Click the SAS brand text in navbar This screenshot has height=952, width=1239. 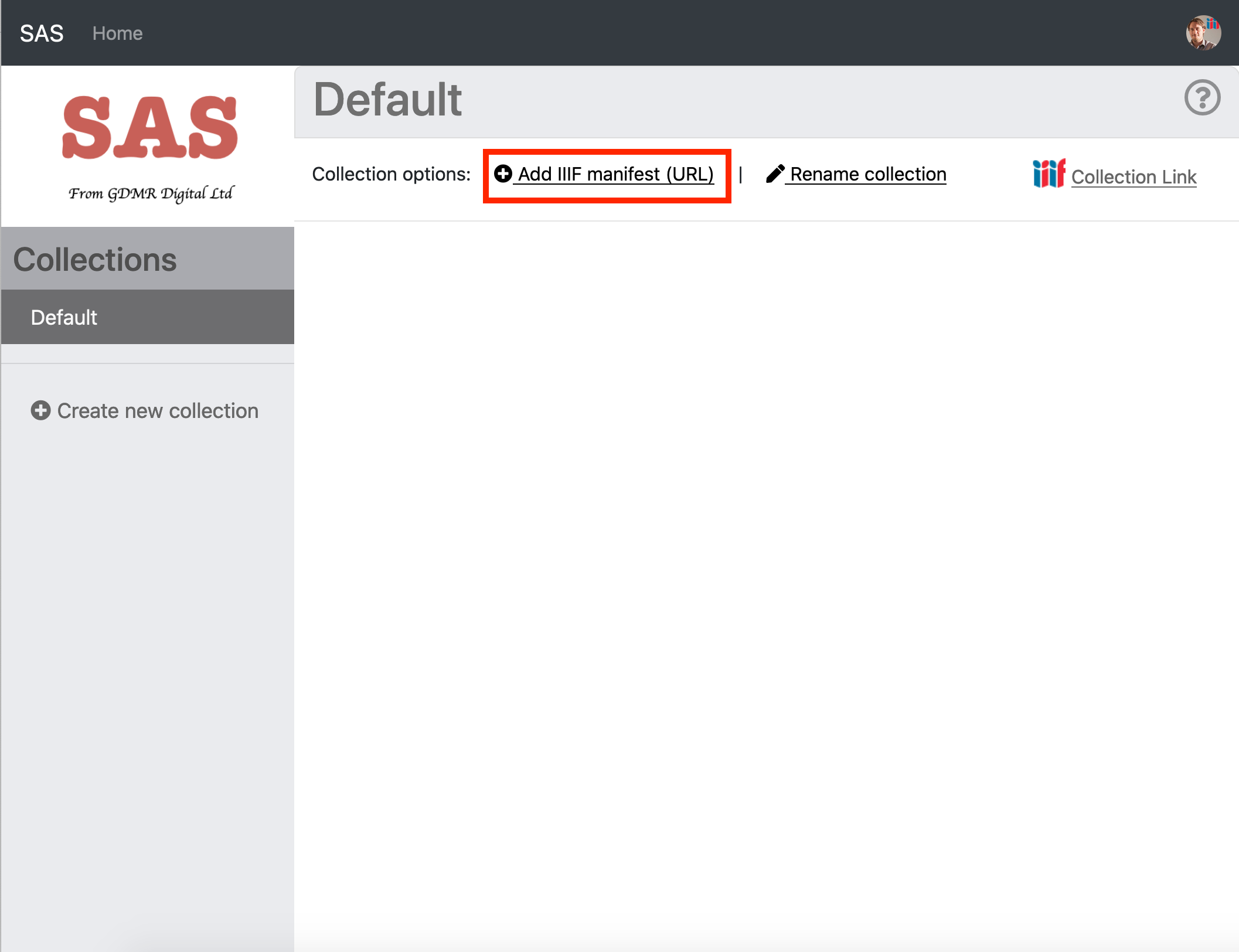[42, 33]
